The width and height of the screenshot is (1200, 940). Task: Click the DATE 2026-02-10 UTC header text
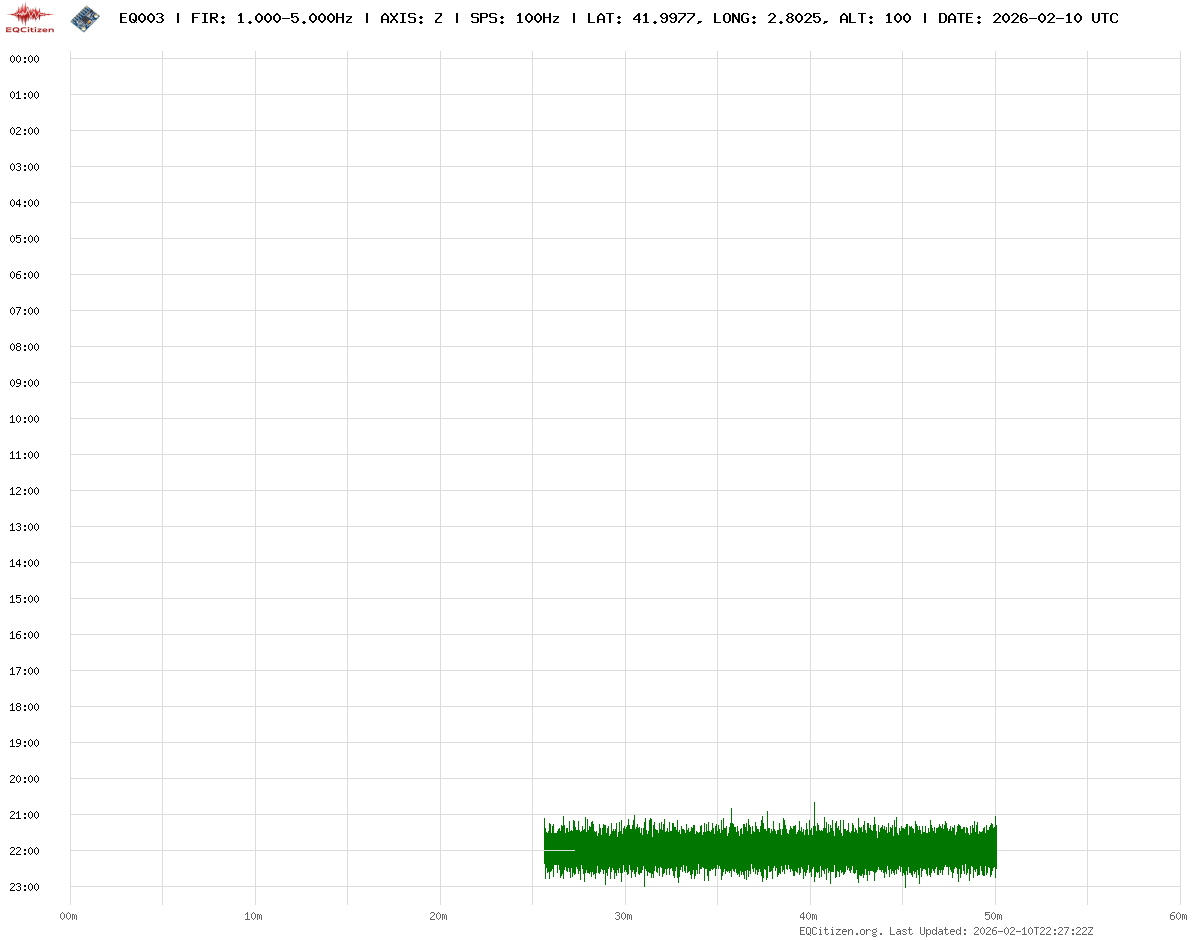(x=1028, y=18)
